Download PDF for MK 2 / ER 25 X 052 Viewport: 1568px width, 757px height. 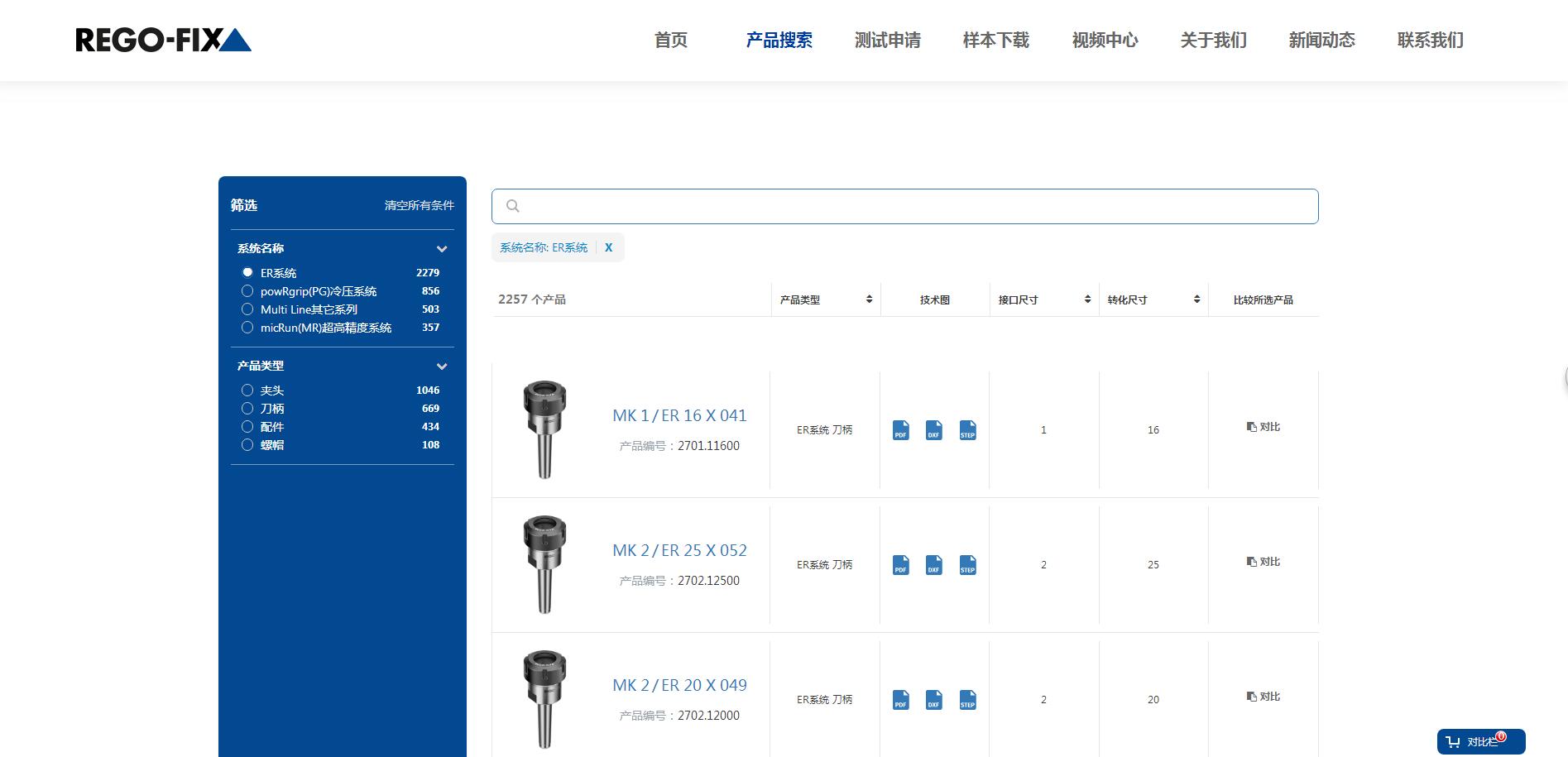tap(900, 565)
